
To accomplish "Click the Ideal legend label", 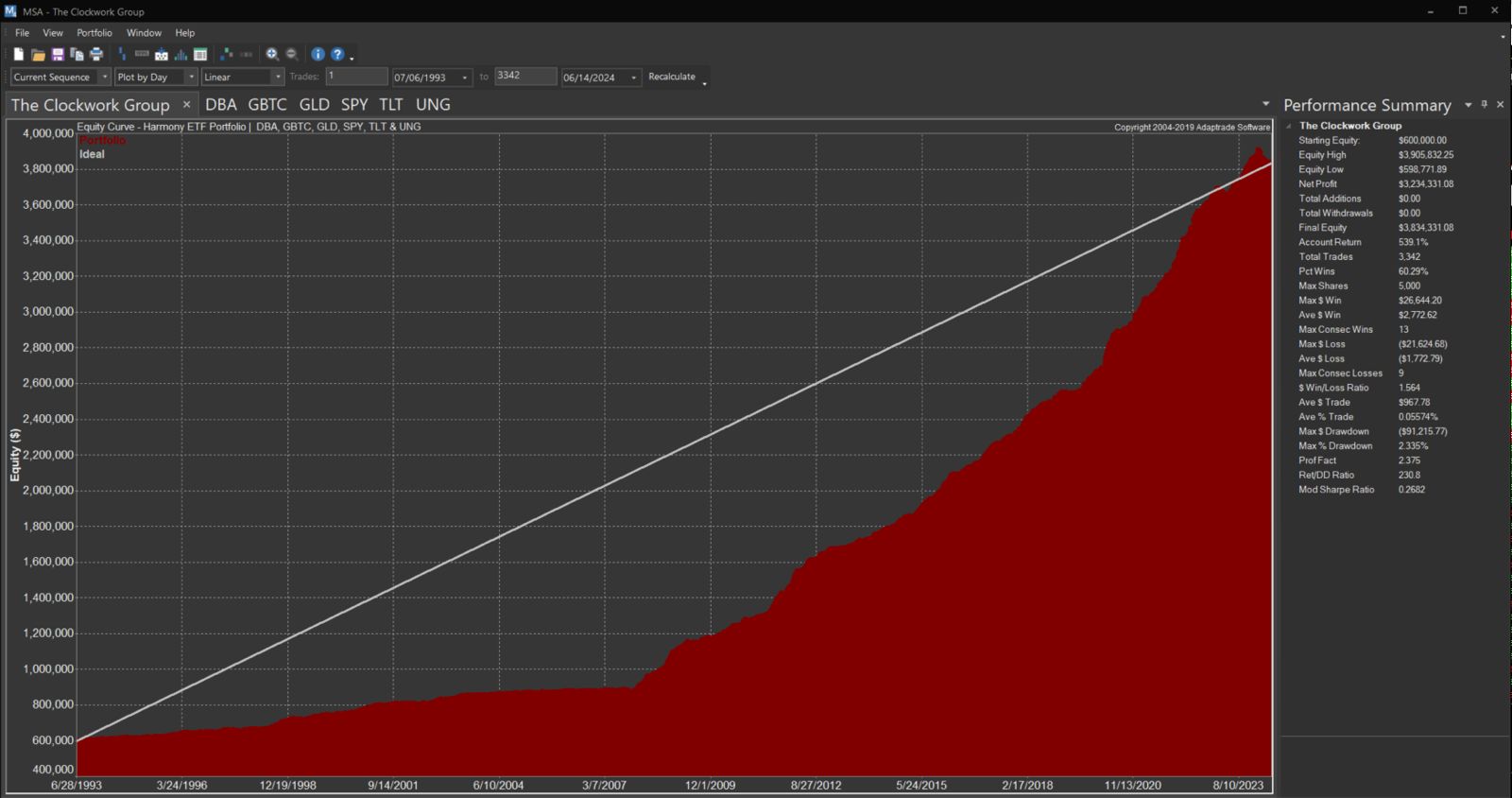I will click(92, 154).
